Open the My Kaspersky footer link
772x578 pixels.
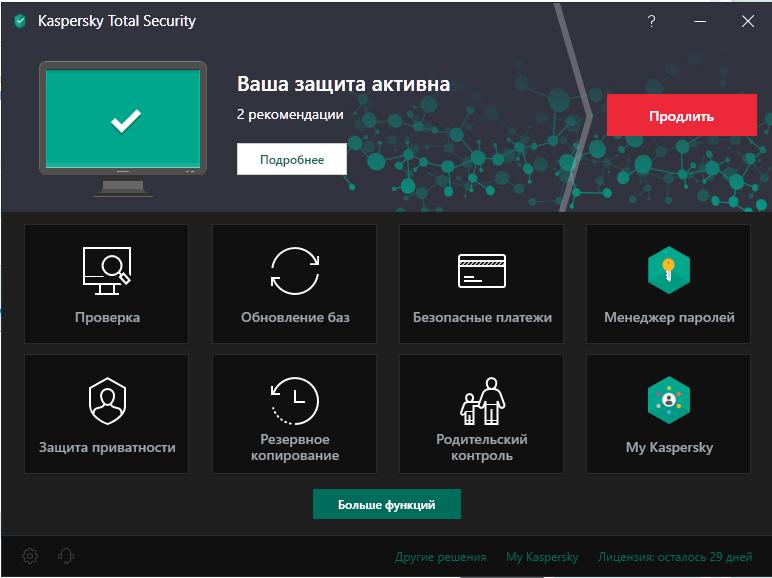542,557
